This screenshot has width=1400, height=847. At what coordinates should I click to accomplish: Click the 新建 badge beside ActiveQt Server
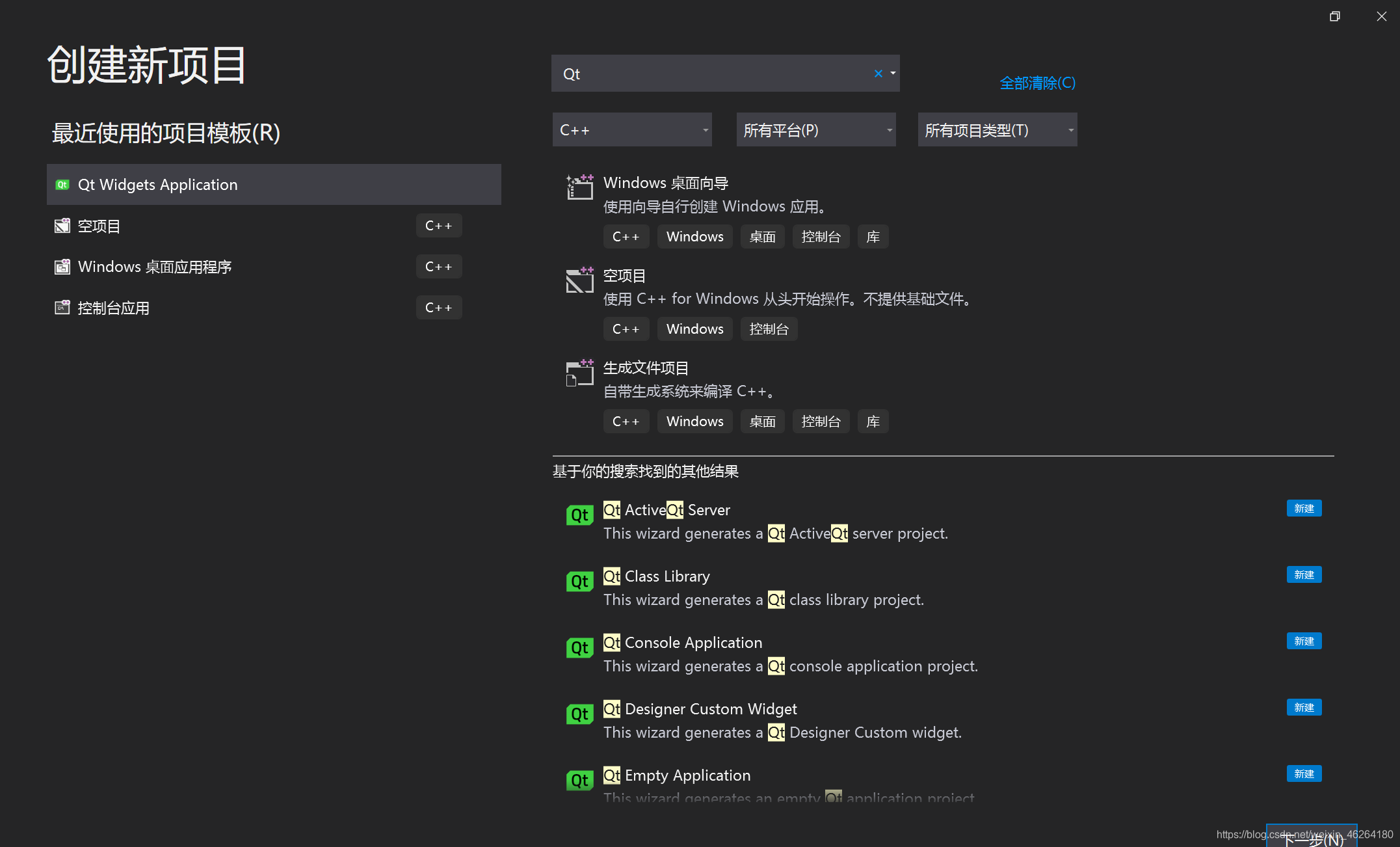click(1304, 508)
